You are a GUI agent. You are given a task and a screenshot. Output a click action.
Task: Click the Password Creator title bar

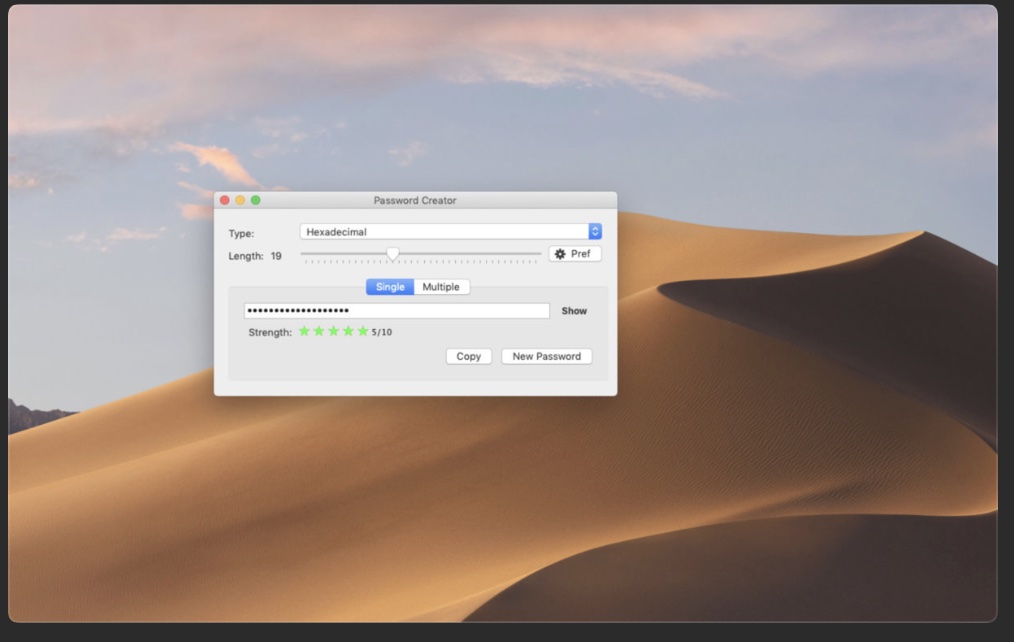[x=415, y=200]
